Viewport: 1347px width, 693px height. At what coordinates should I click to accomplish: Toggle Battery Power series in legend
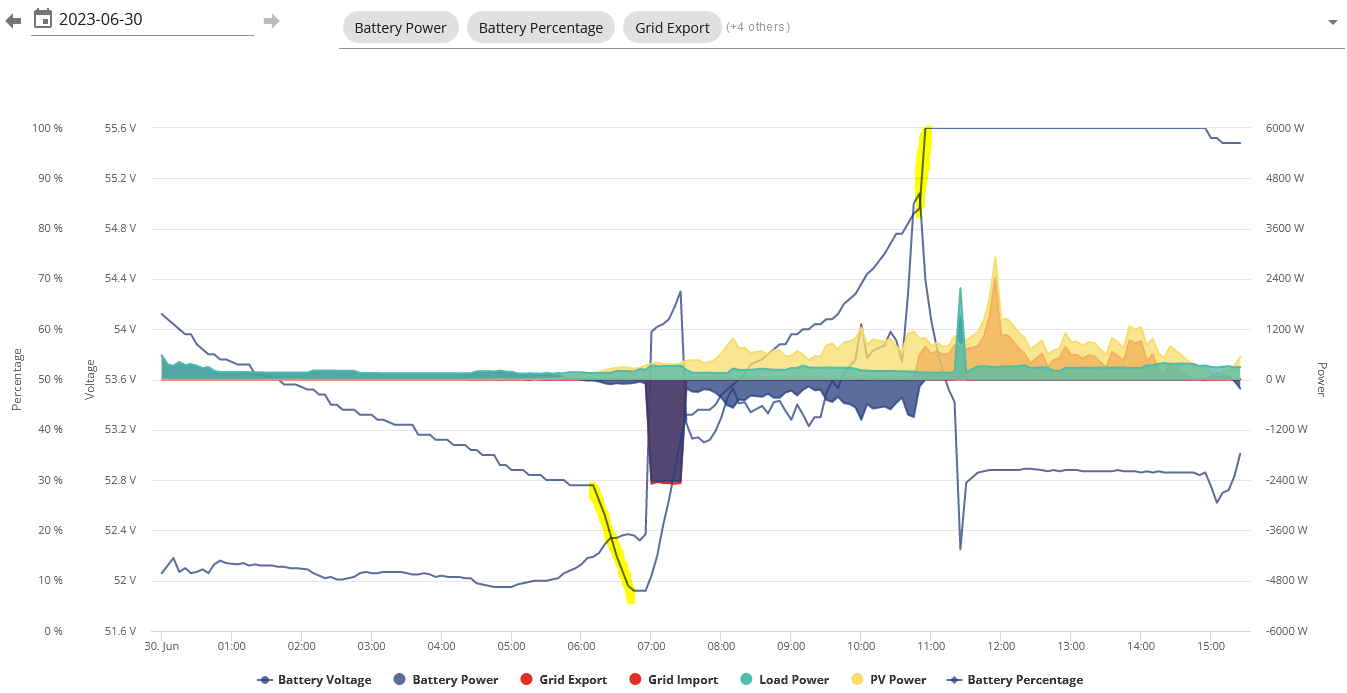tap(445, 680)
